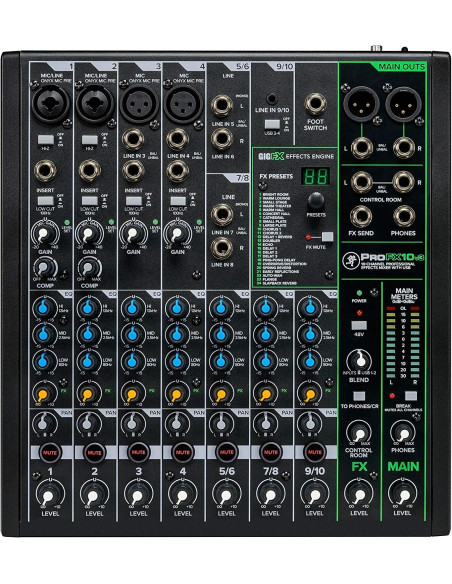Mute channel 1 with its MUTE button
Viewport: 452px width, 584px height.
50,453
